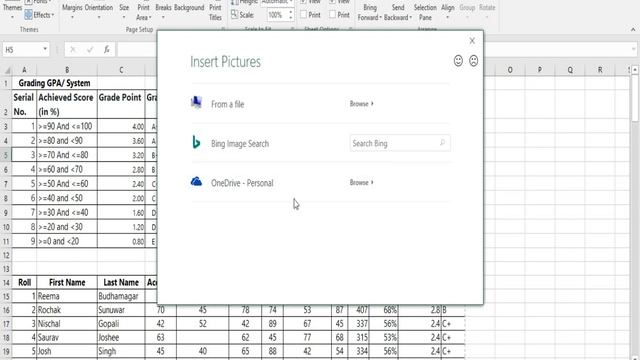The width and height of the screenshot is (640, 360).
Task: Click the smiley face feedback icon
Action: [x=458, y=61]
